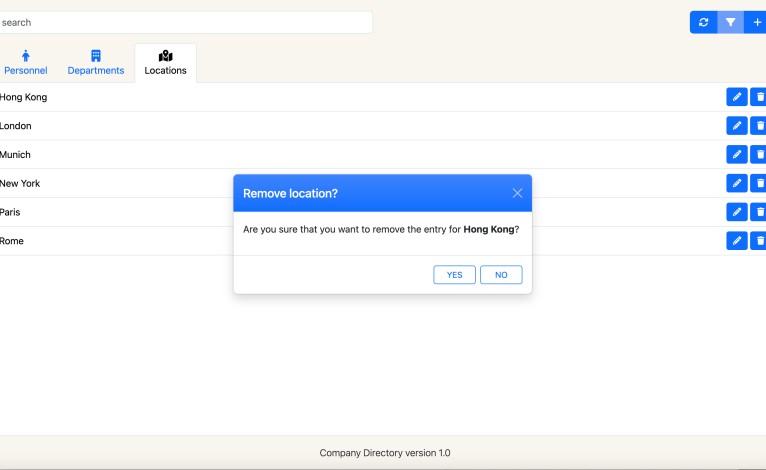Remove the London entry via trash icon

[x=759, y=126]
